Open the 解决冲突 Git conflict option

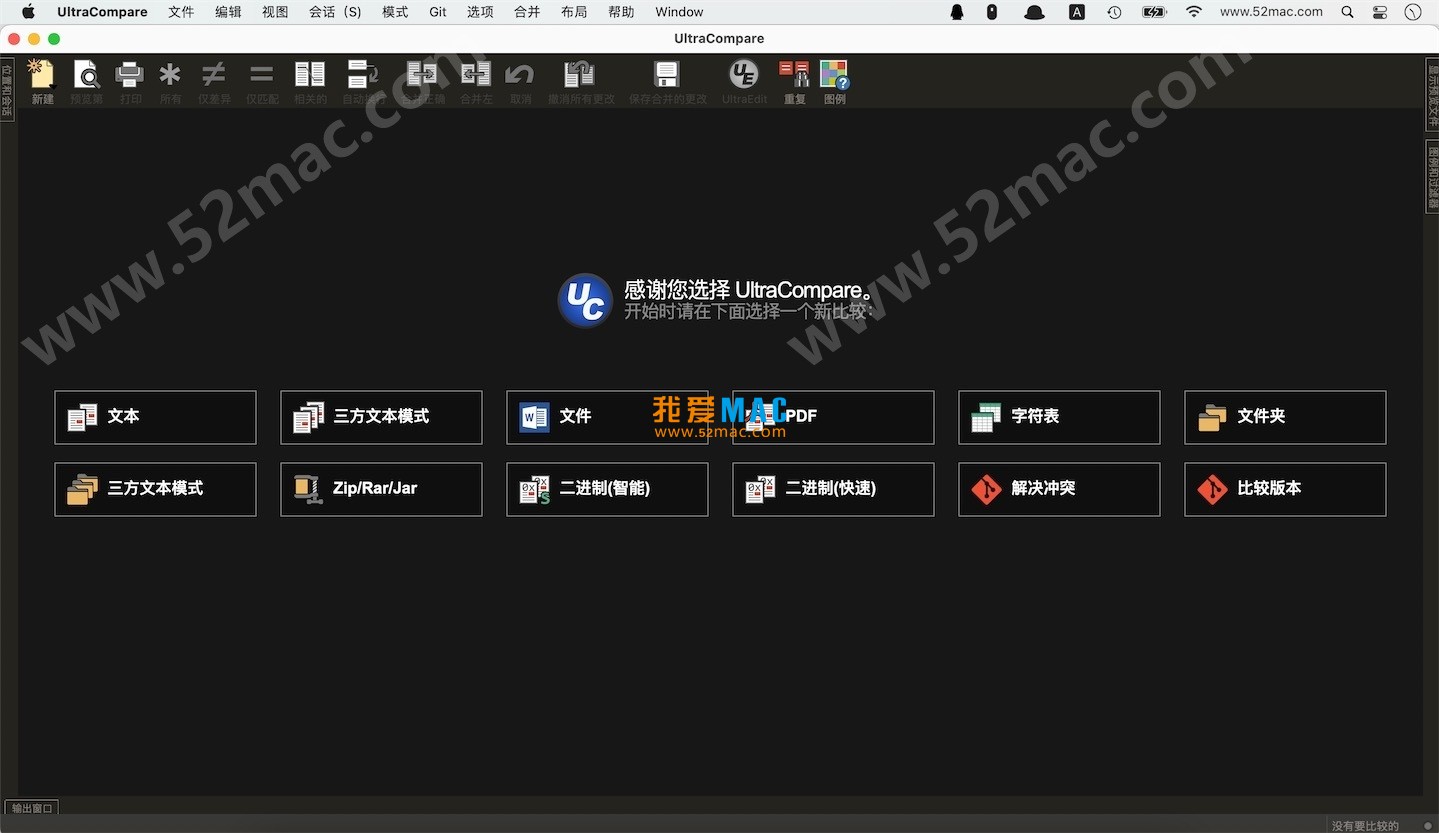coord(1059,489)
